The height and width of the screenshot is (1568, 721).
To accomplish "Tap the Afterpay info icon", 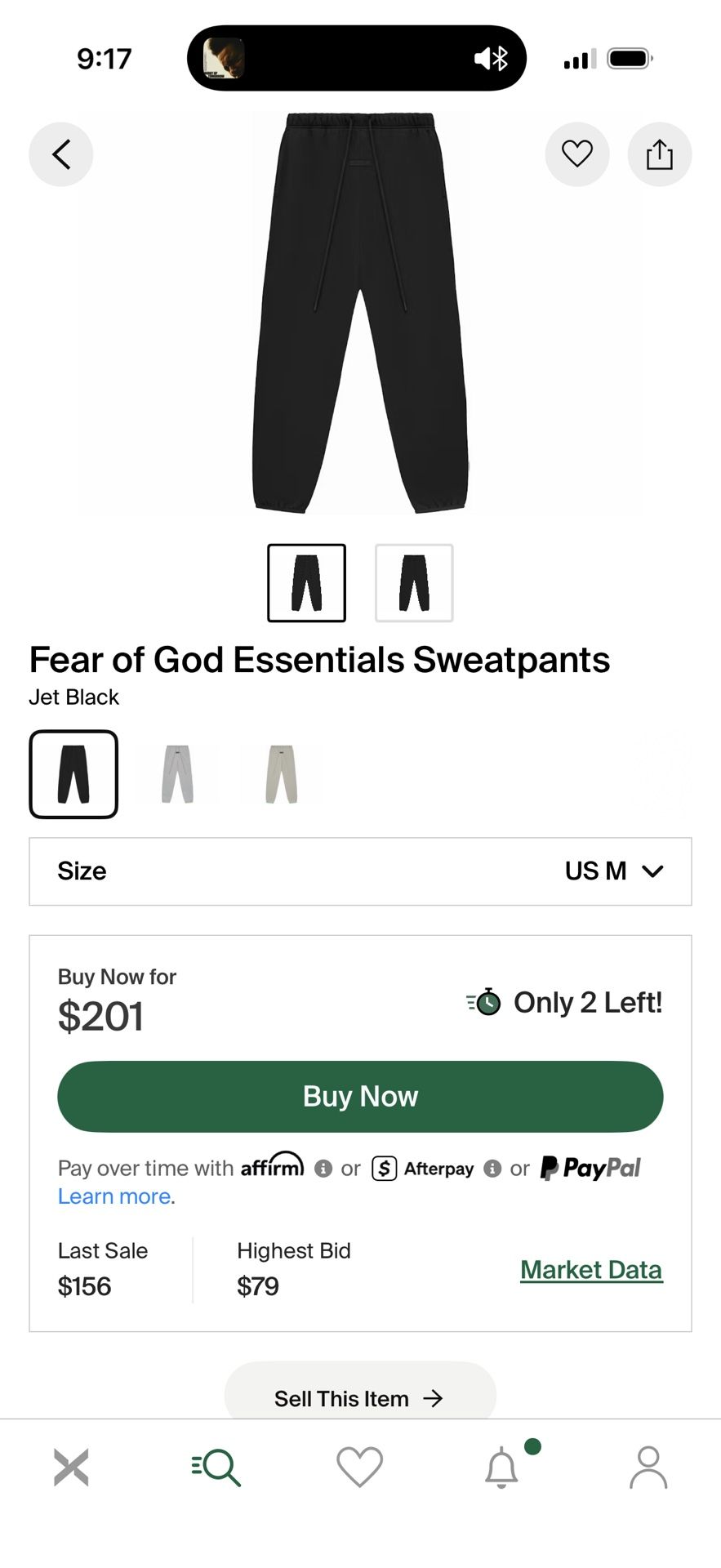I will coord(492,1169).
